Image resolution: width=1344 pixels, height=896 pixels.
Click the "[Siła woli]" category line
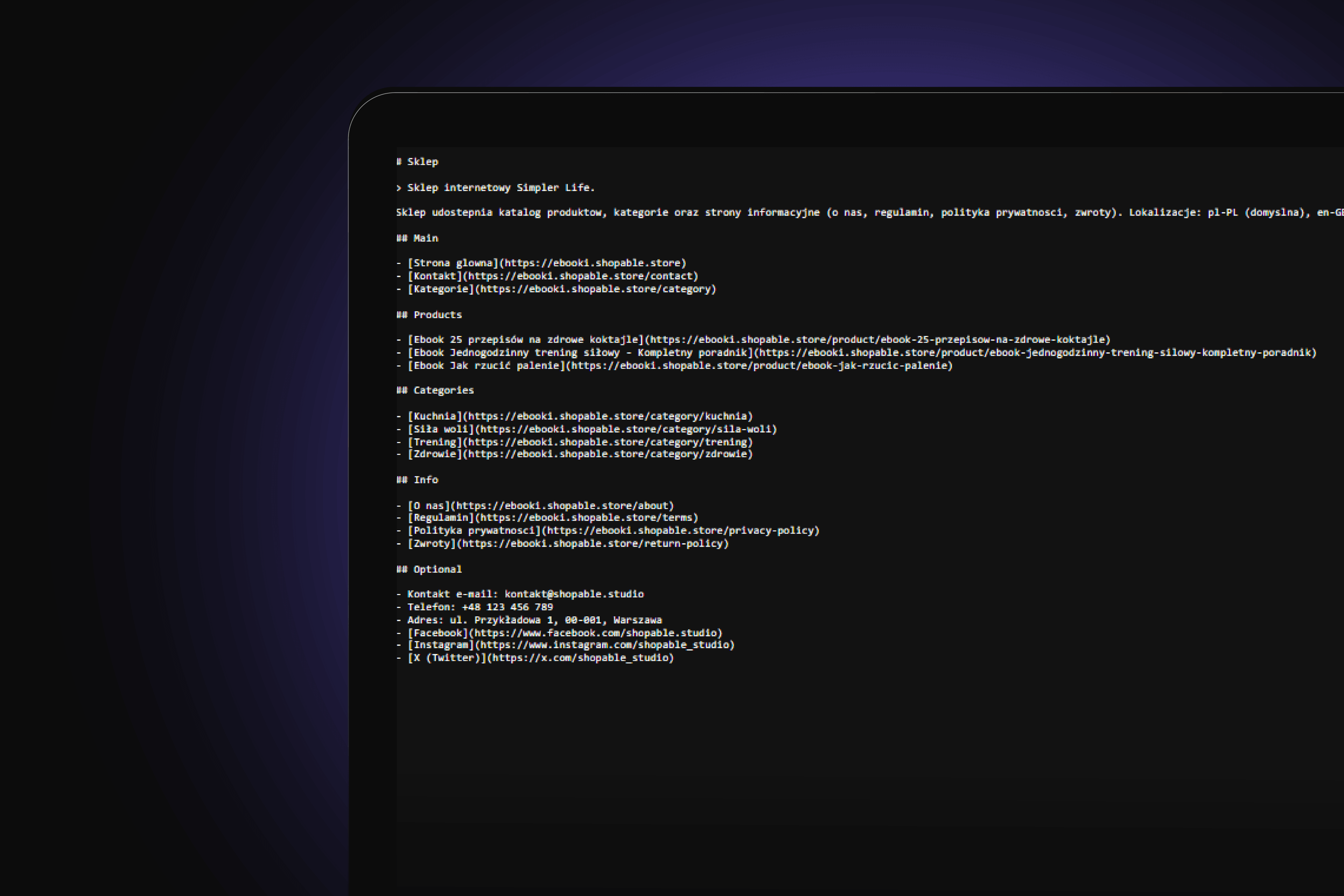click(587, 429)
